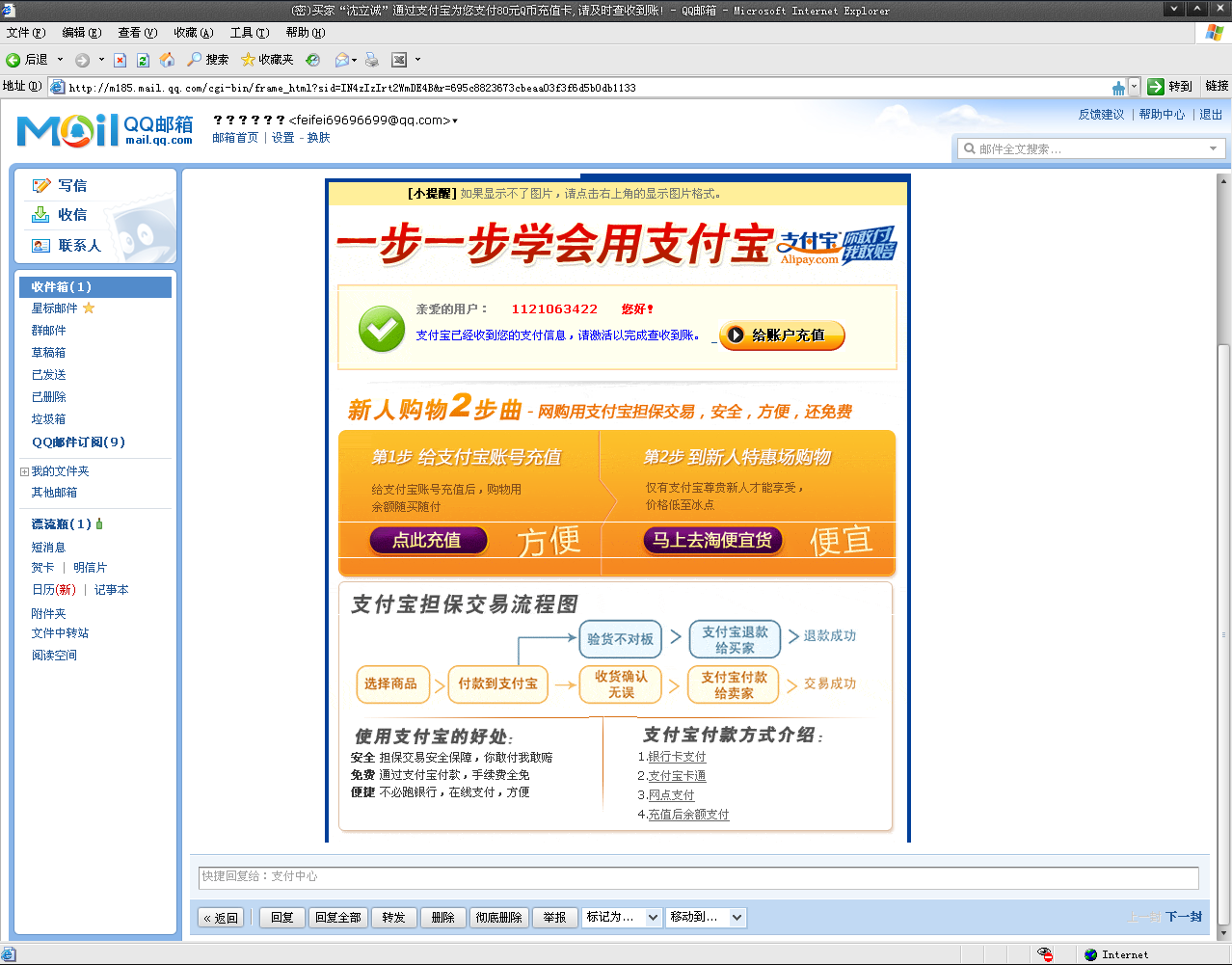Click the purple 马上去淘便宜货 button
This screenshot has width=1232, height=965.
(712, 541)
